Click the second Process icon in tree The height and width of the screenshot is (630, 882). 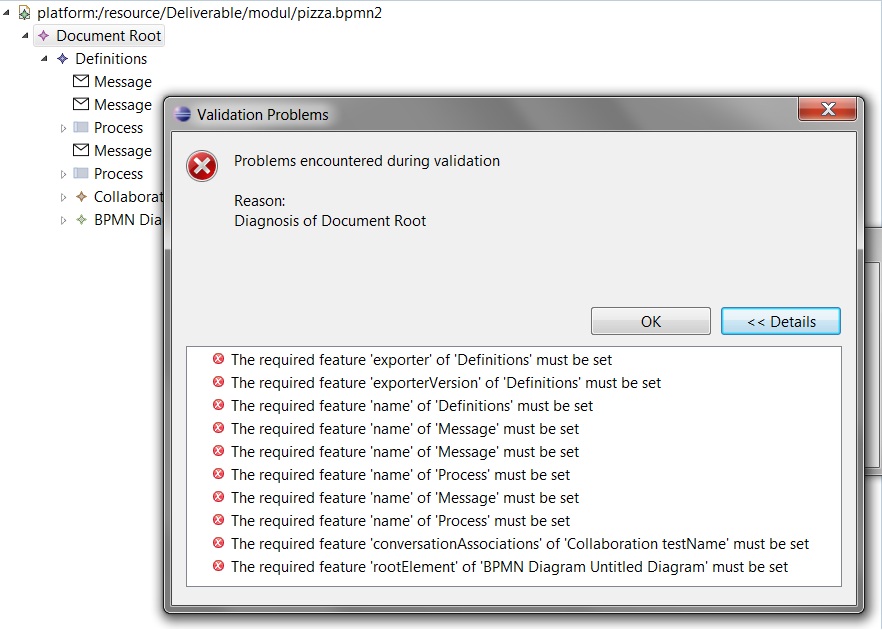click(81, 173)
